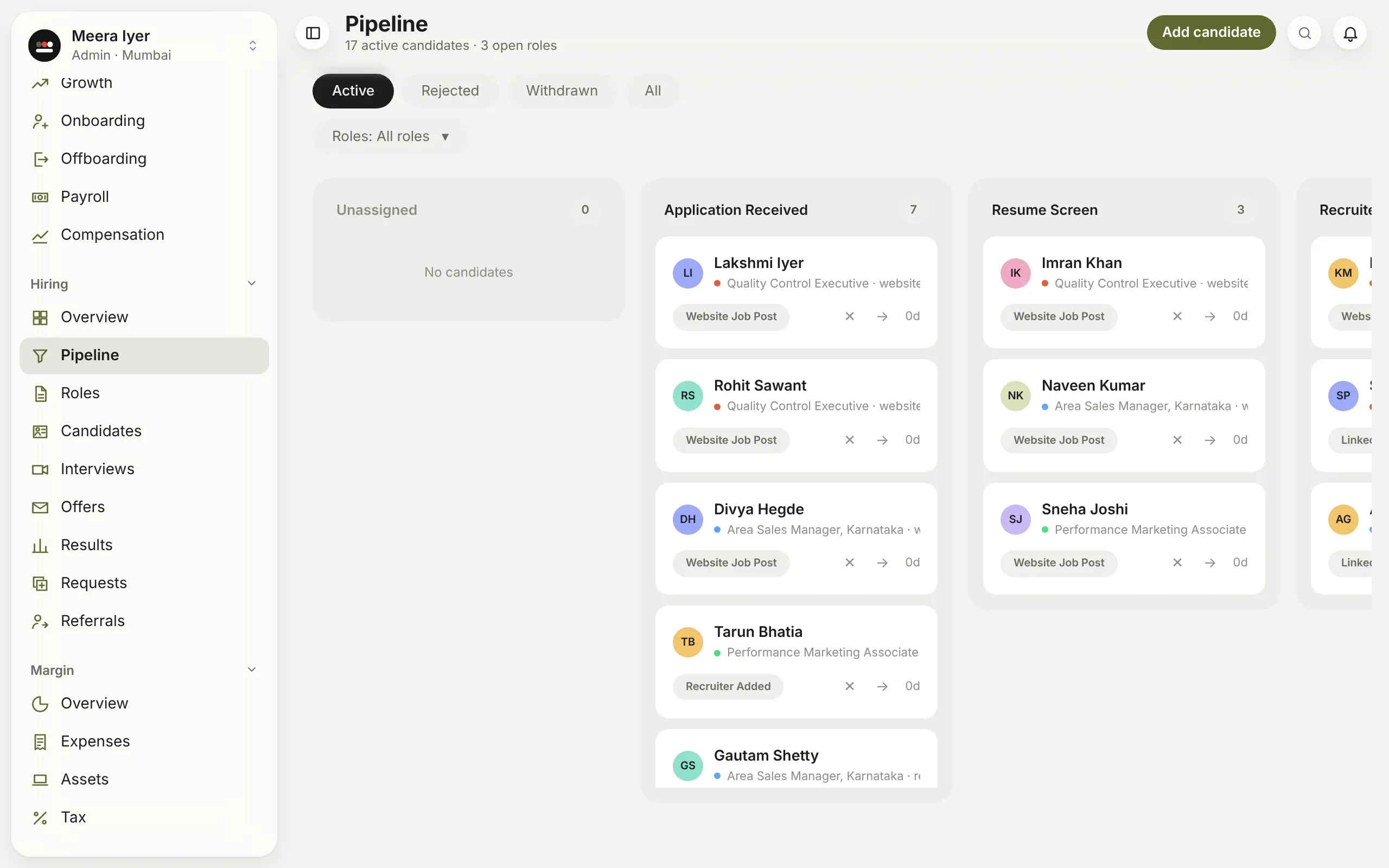Open Results in the sidebar
Viewport: 1389px width, 868px height.
click(144, 545)
